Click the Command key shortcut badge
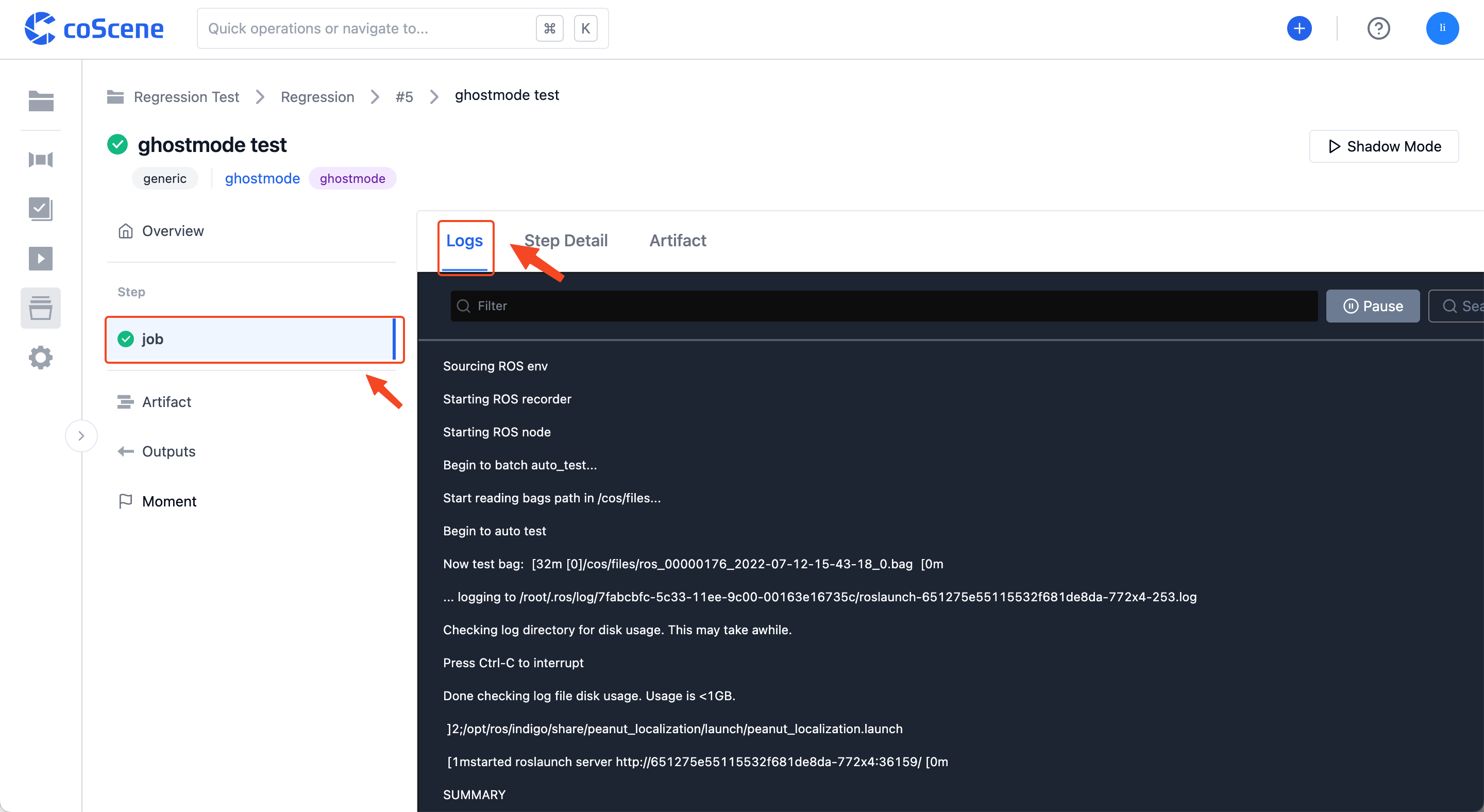The image size is (1484, 812). (550, 28)
